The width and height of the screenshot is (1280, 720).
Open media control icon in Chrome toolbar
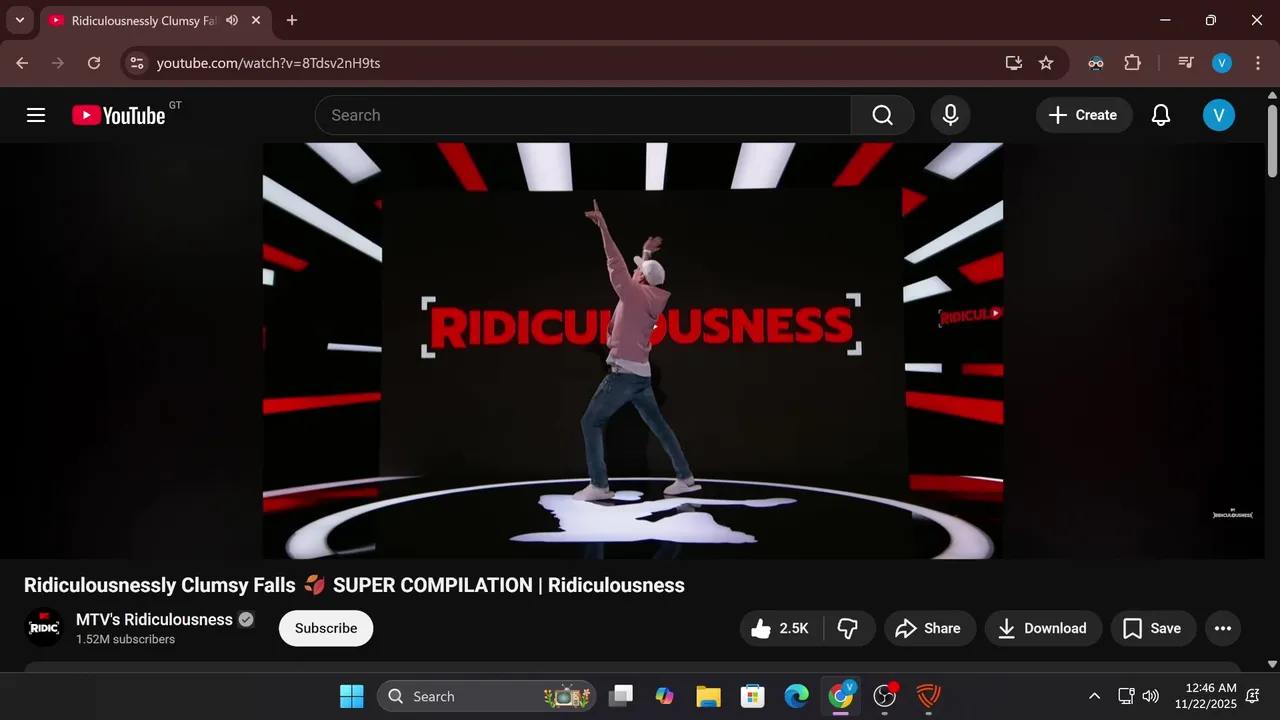click(1186, 63)
